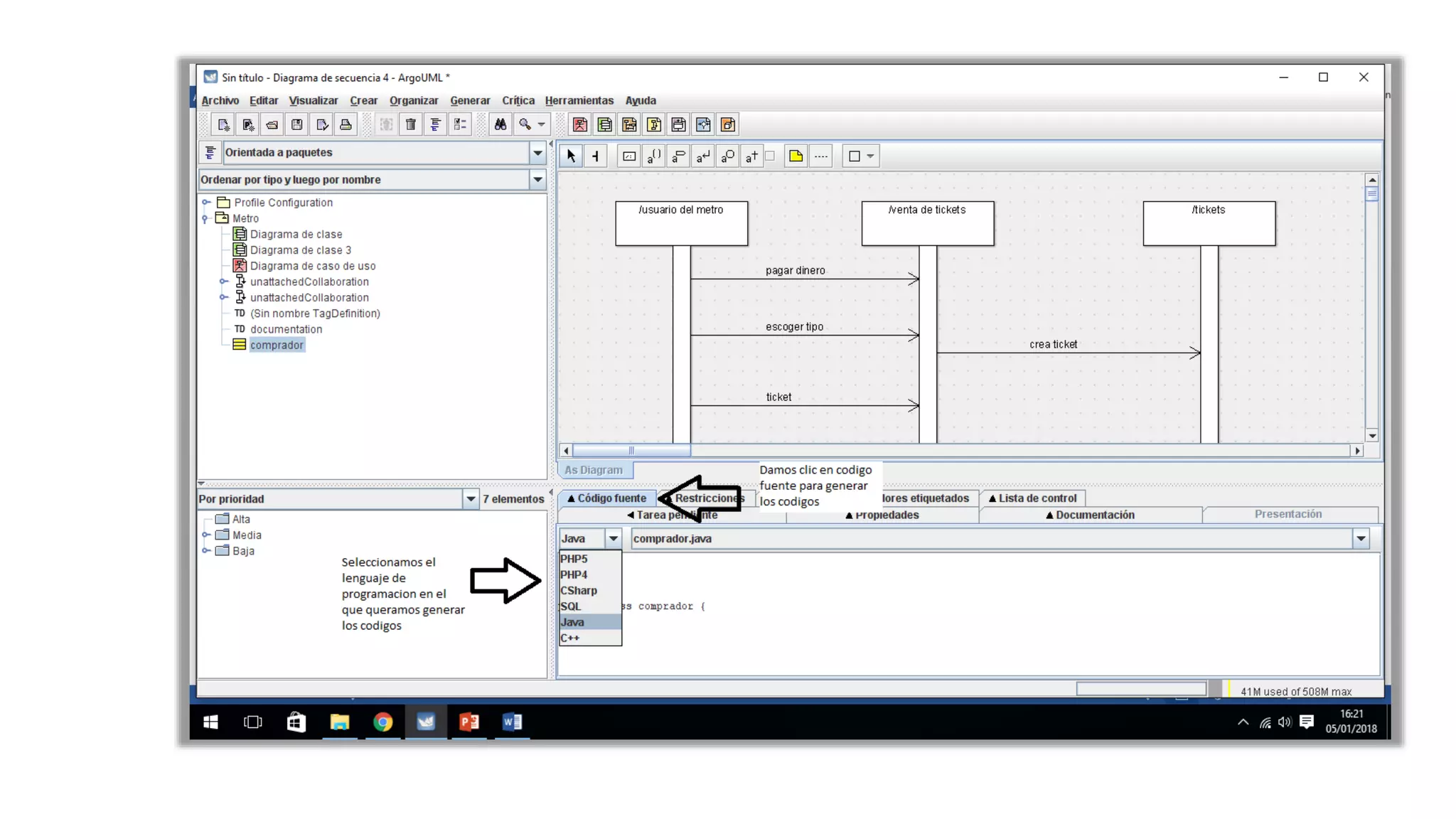This screenshot has width=1456, height=819.
Task: Click the New Classifier Role tool
Action: pyautogui.click(x=629, y=156)
